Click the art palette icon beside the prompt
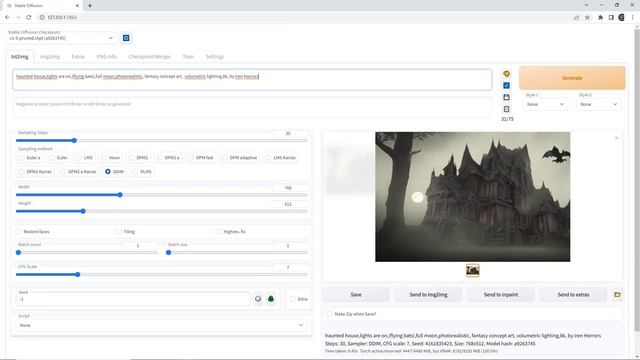This screenshot has width=640, height=360. click(x=507, y=74)
